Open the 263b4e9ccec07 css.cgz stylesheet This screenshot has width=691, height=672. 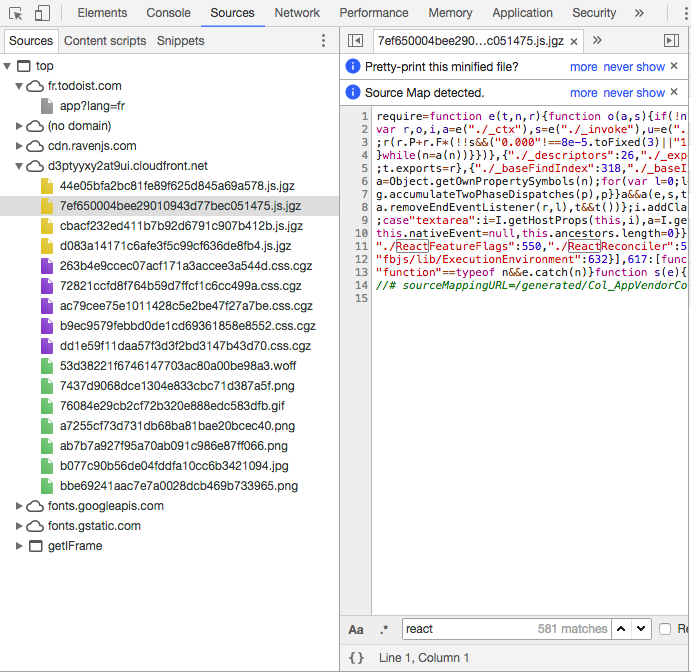(x=186, y=266)
